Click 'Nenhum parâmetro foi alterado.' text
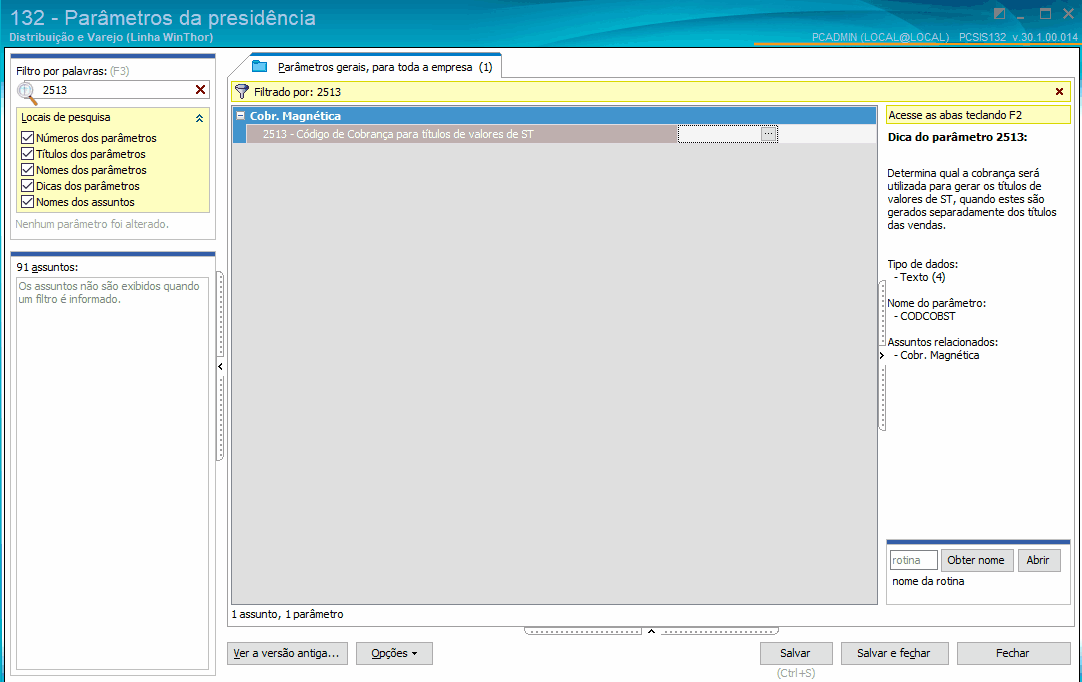This screenshot has width=1082, height=682. coord(92,224)
